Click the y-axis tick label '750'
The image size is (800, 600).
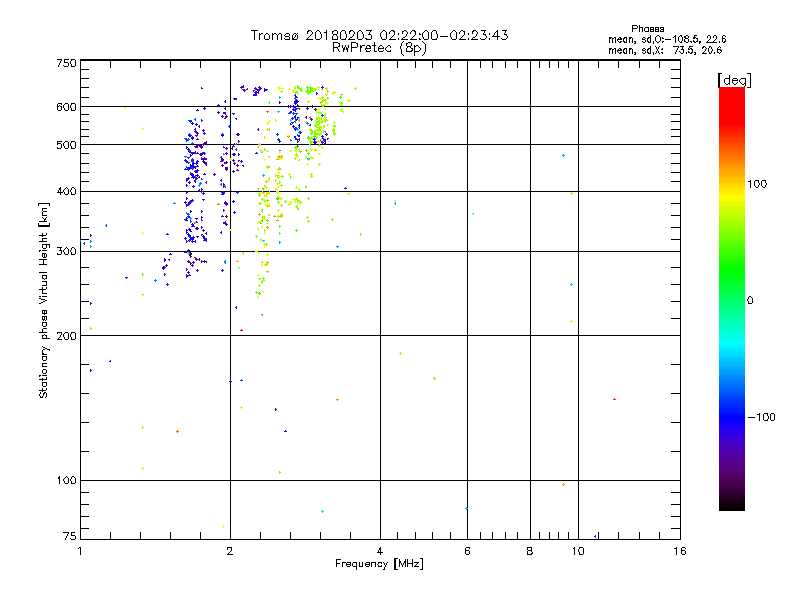66,63
